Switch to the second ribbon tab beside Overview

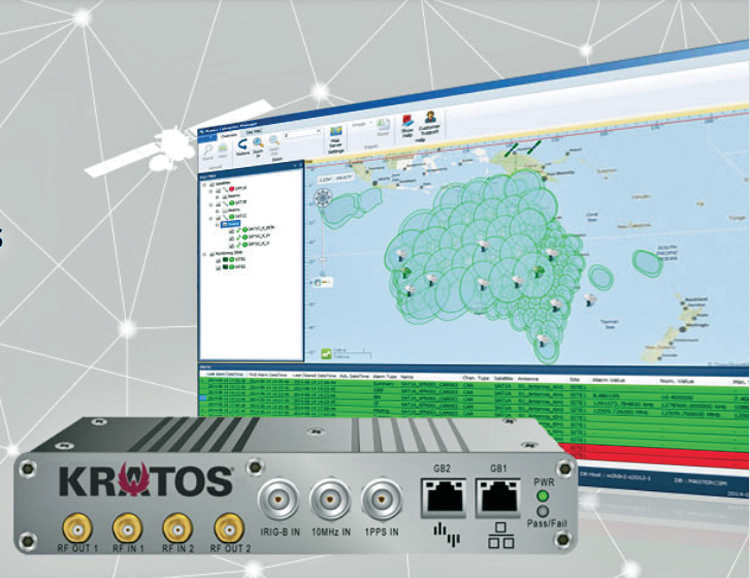point(254,132)
